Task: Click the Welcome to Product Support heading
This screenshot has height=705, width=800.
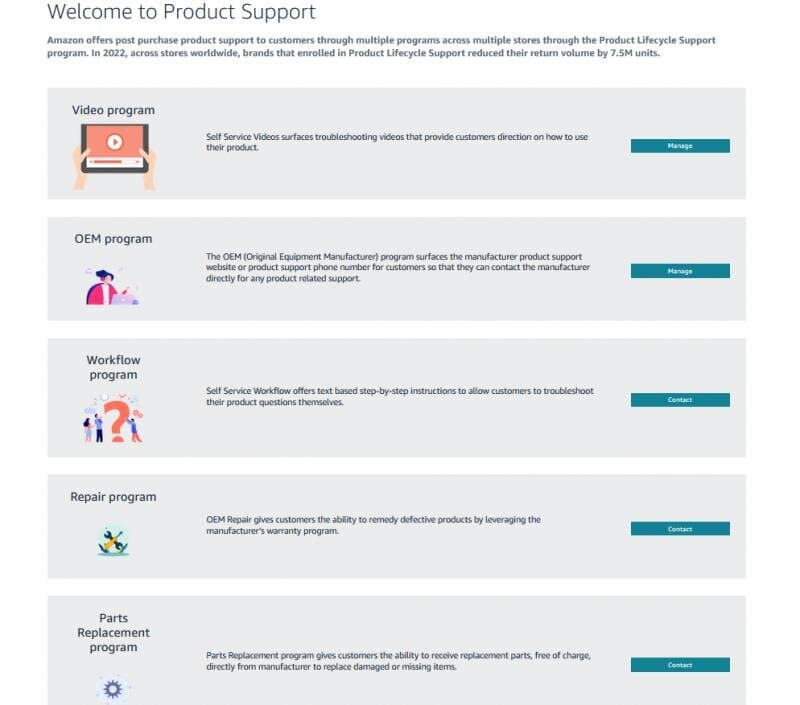Action: point(180,13)
